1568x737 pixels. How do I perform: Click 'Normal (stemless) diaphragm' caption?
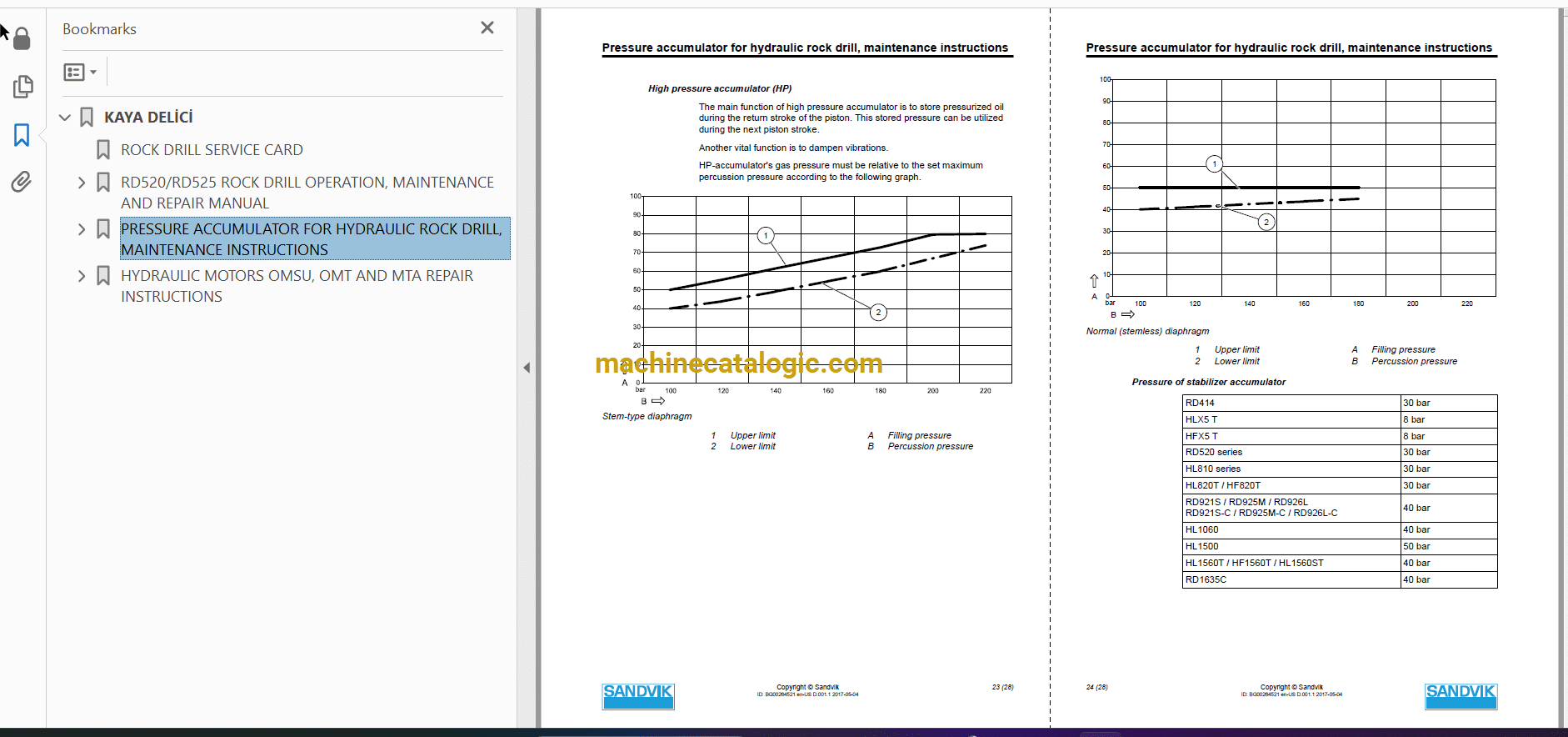point(1147,331)
